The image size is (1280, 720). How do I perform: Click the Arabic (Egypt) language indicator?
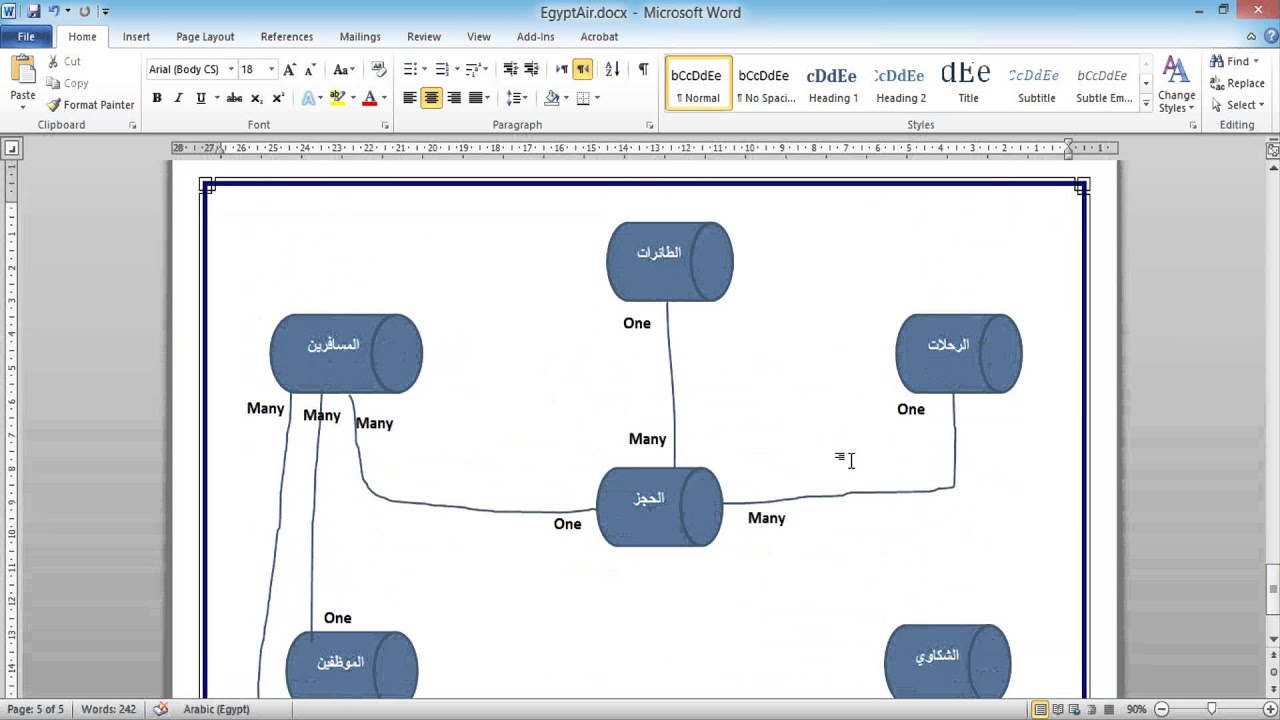[216, 709]
